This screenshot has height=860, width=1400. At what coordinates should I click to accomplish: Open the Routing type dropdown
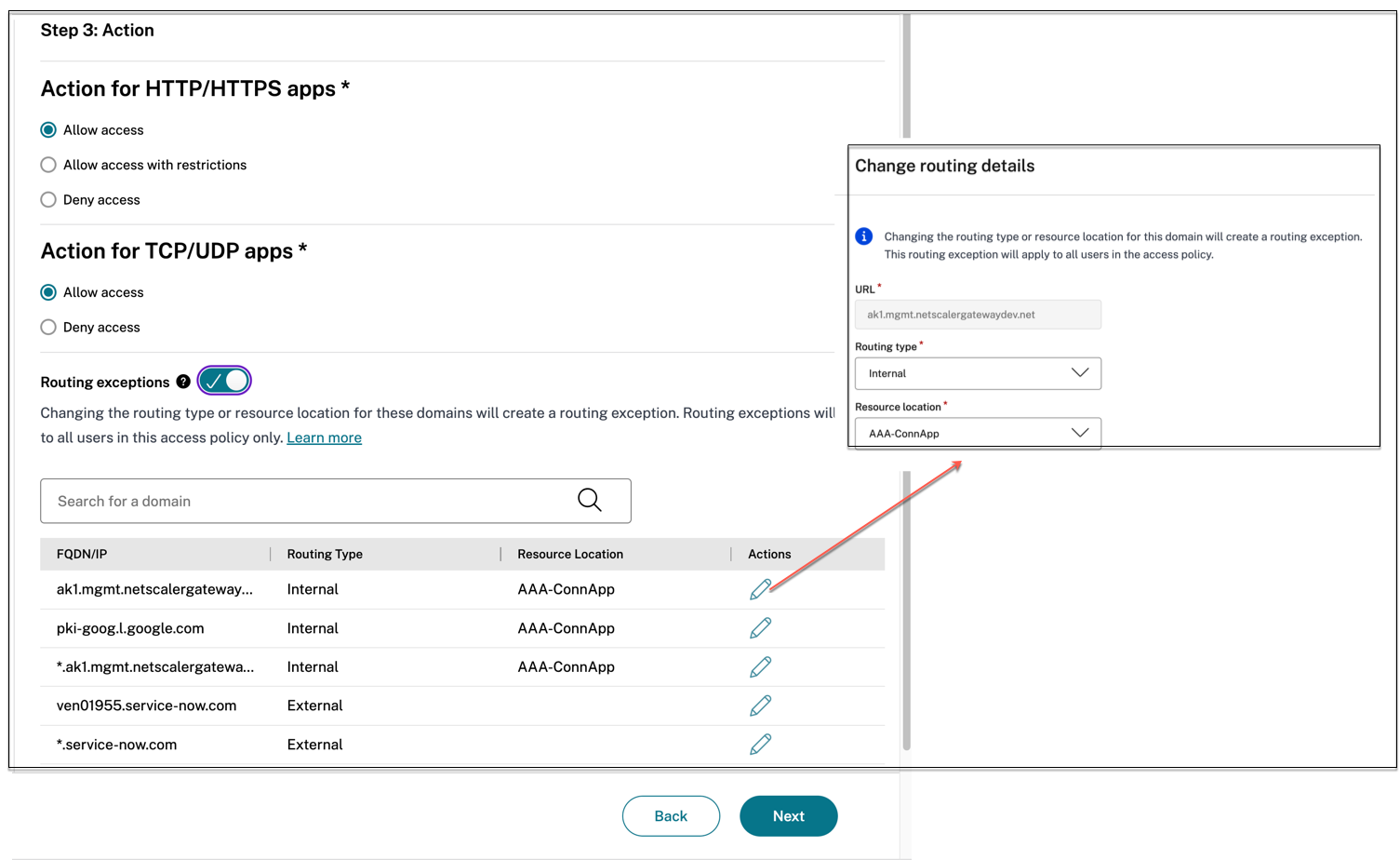(x=978, y=373)
